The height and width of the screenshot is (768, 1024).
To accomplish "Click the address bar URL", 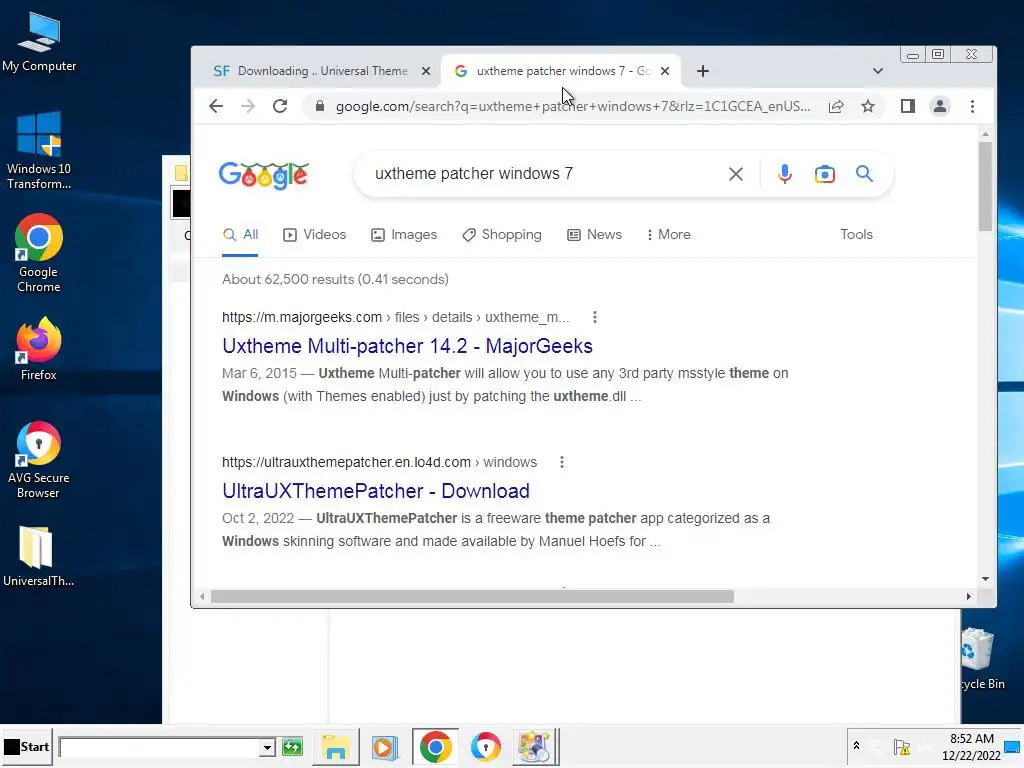I will [573, 106].
